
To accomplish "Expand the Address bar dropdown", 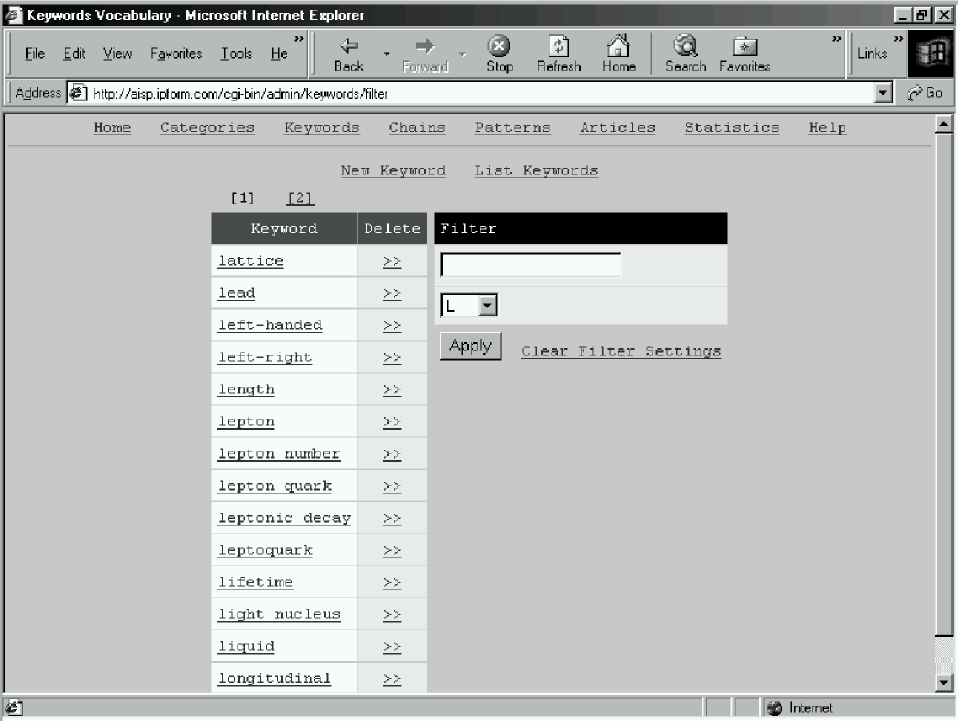I will [x=883, y=93].
